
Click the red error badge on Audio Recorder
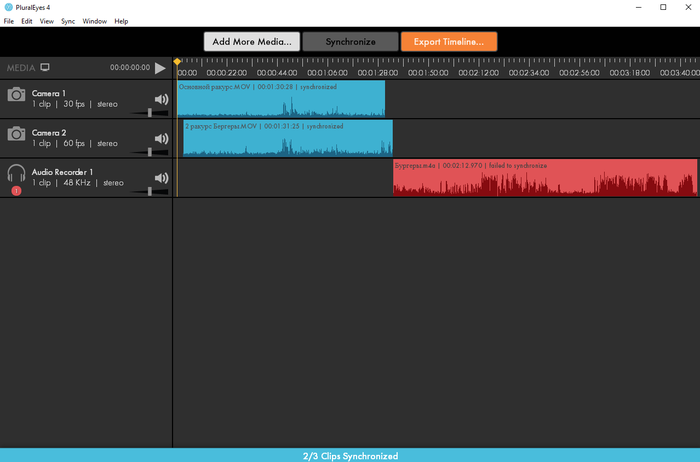16,190
